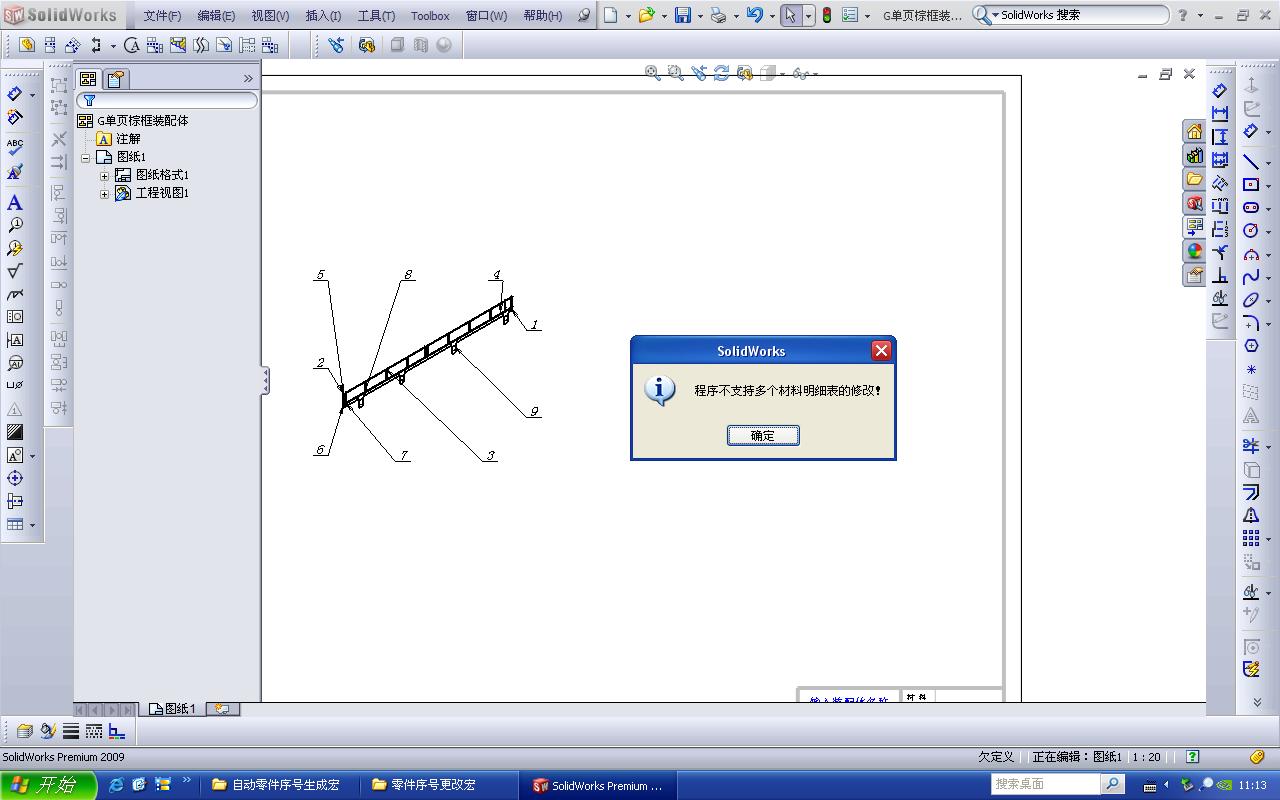Screen dimensions: 1280x800
Task: Toggle the menu bar pin
Action: pos(584,15)
